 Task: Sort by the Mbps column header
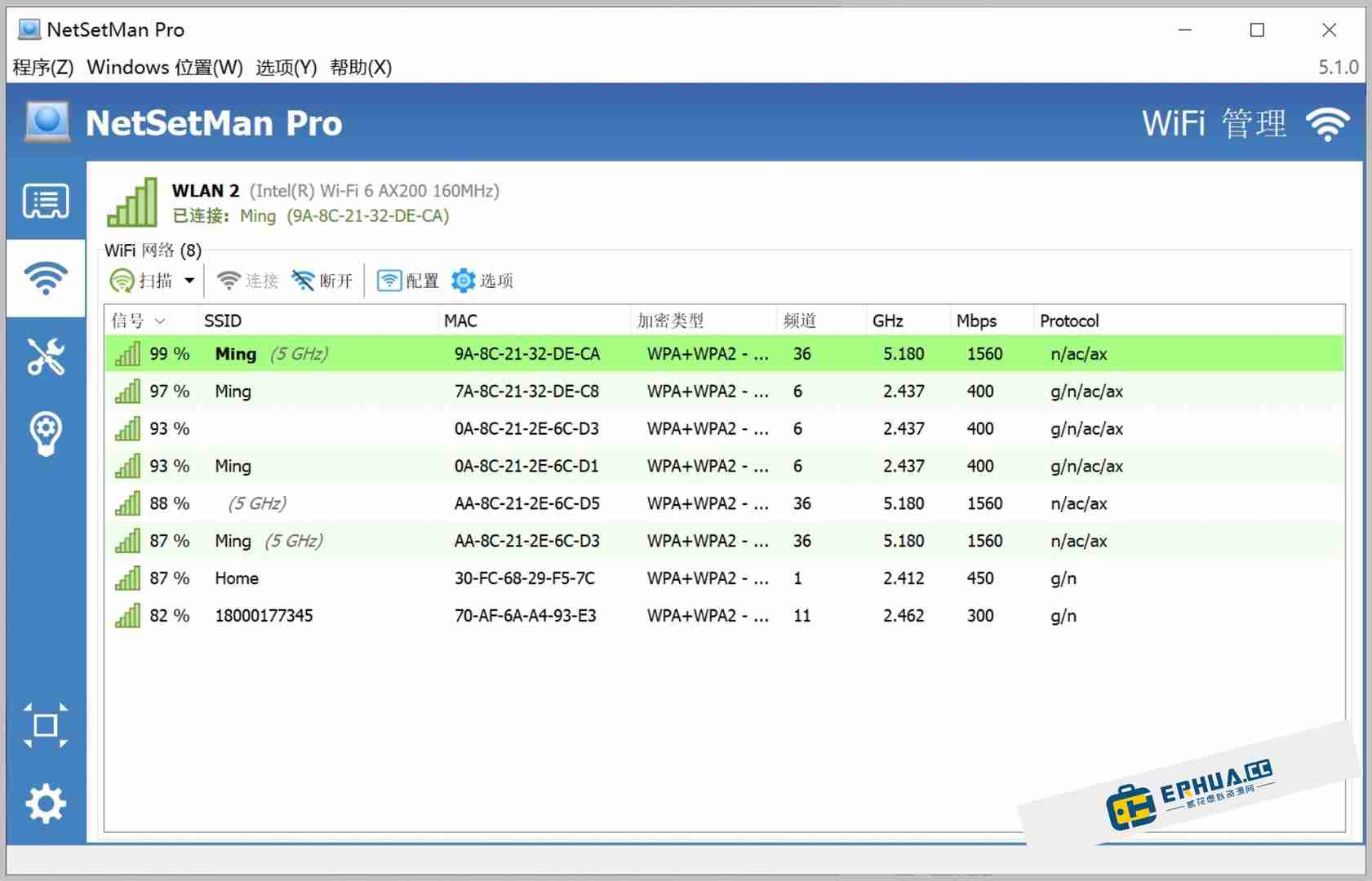[x=992, y=321]
